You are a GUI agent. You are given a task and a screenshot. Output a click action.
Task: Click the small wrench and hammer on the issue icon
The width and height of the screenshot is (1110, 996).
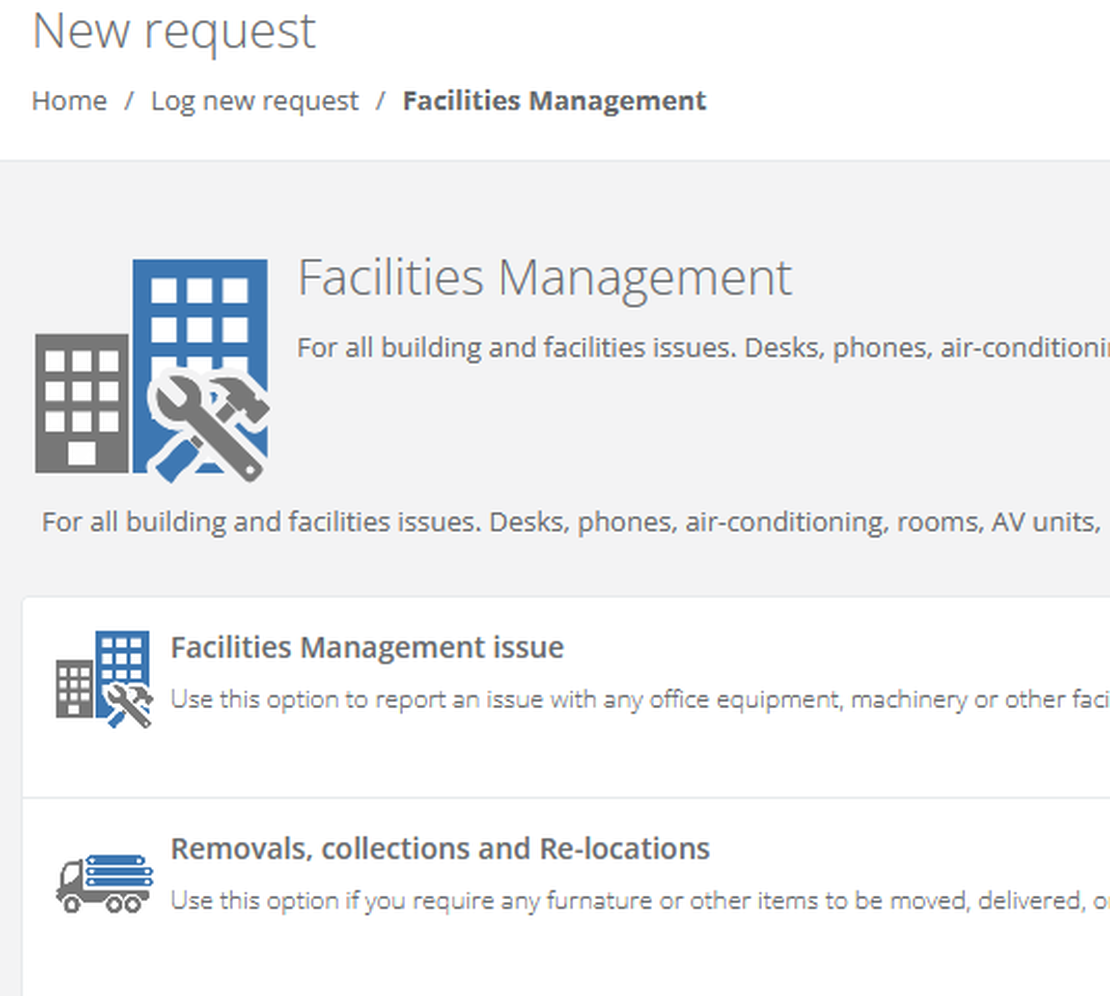[x=129, y=705]
